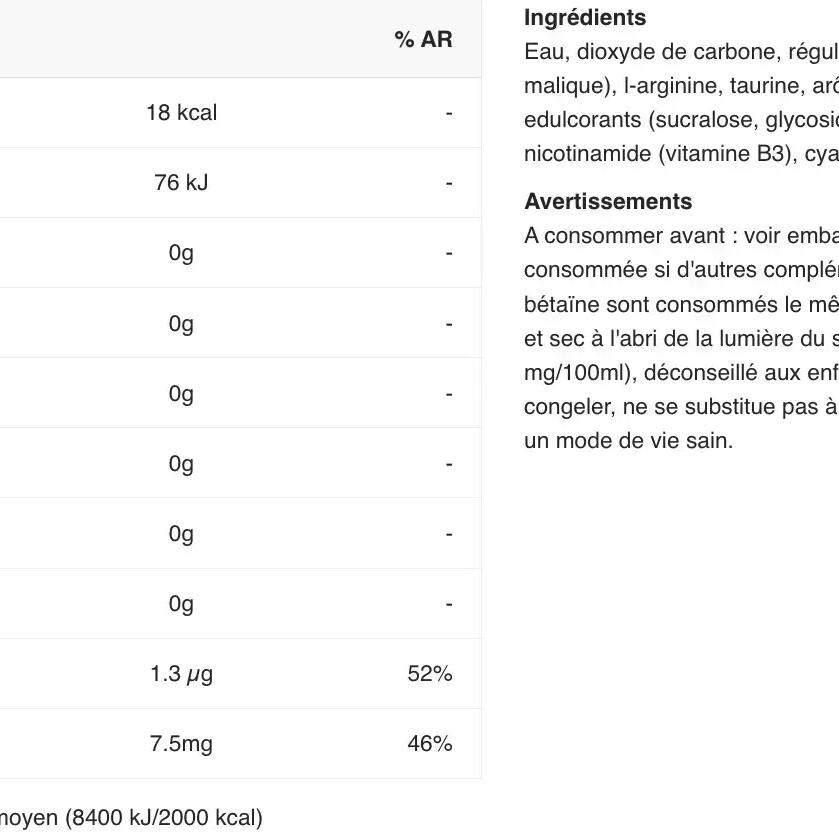Click the text 'nicotinamide (vitamine B3)'
The image size is (839, 839).
click(x=658, y=154)
